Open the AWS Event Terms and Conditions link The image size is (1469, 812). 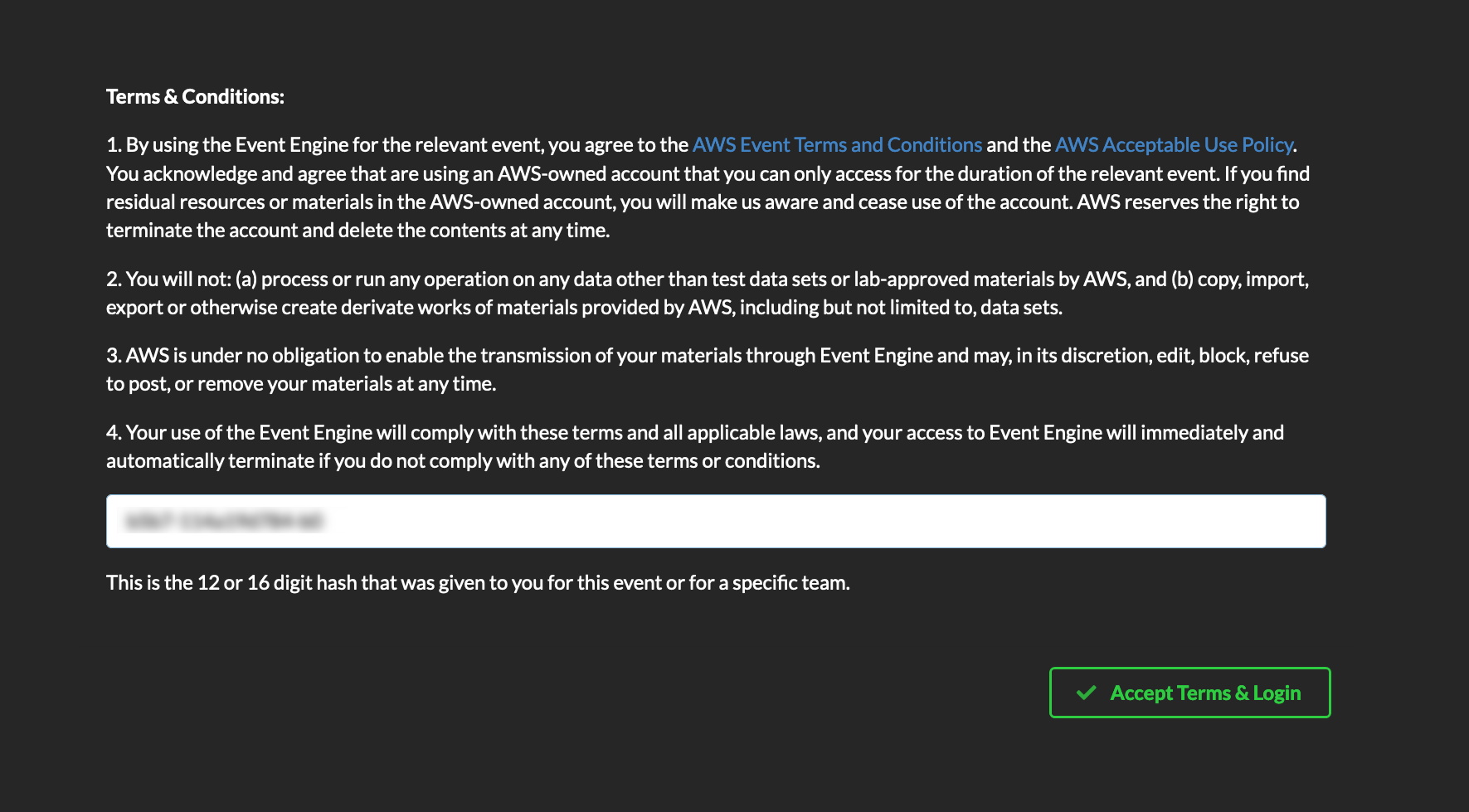click(x=837, y=145)
